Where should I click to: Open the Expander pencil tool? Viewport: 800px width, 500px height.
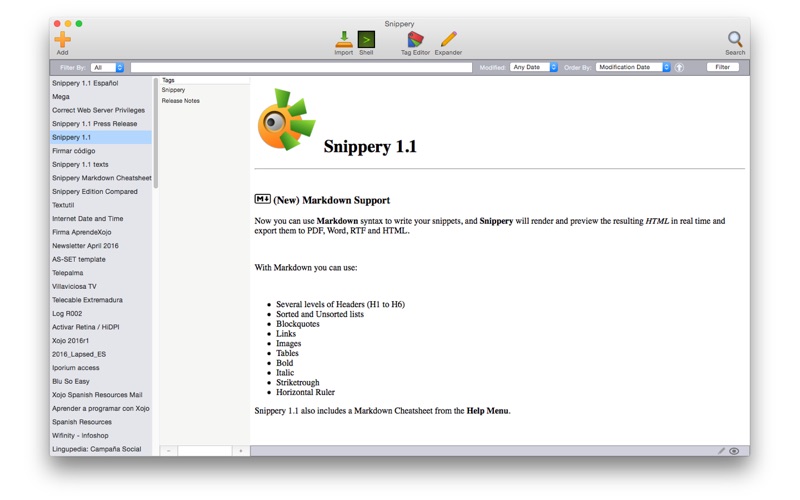(448, 39)
